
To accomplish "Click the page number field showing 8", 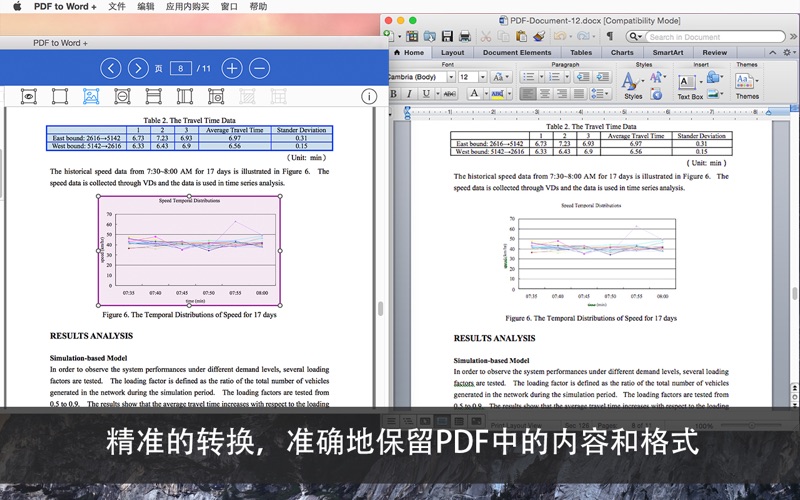I will point(181,68).
